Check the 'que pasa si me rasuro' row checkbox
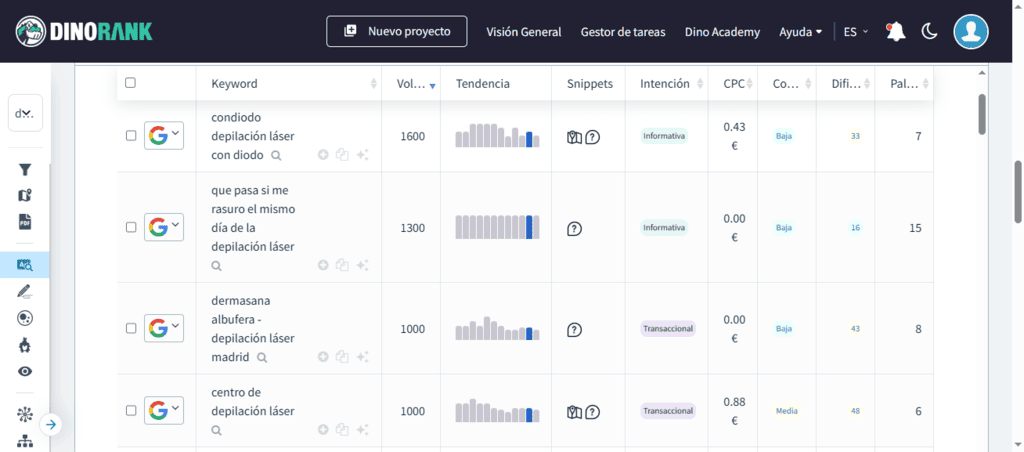Image resolution: width=1024 pixels, height=452 pixels. [131, 227]
